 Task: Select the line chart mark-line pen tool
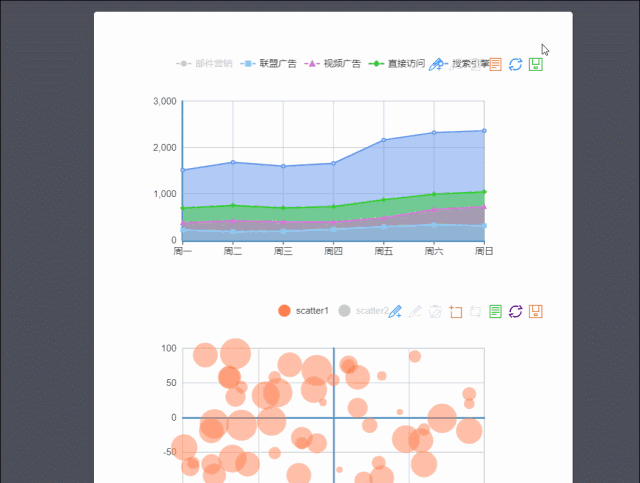coord(436,65)
